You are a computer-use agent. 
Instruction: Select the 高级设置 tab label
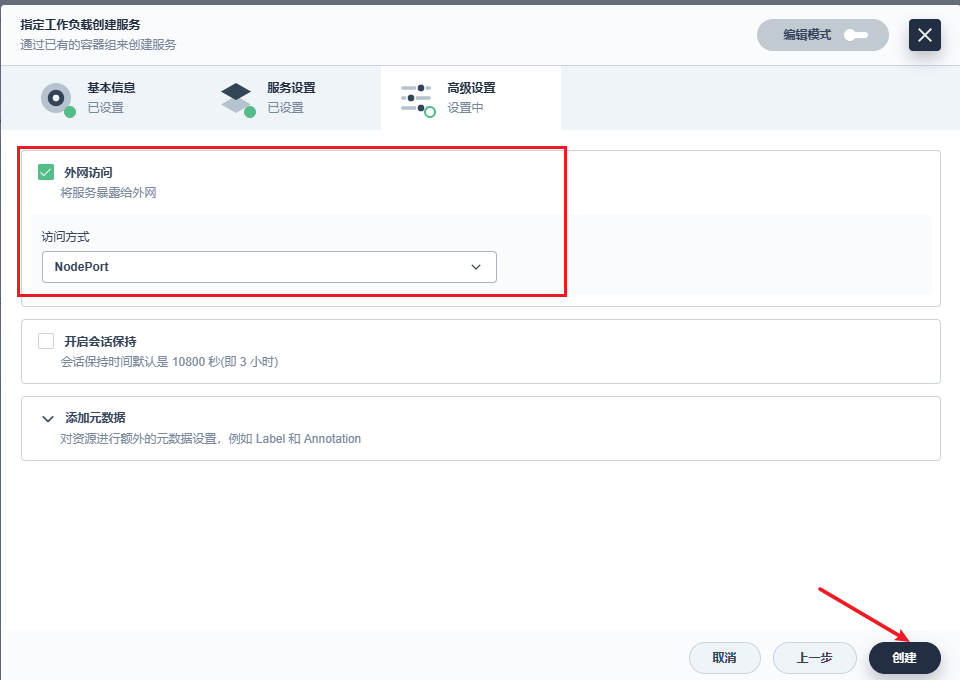point(471,88)
